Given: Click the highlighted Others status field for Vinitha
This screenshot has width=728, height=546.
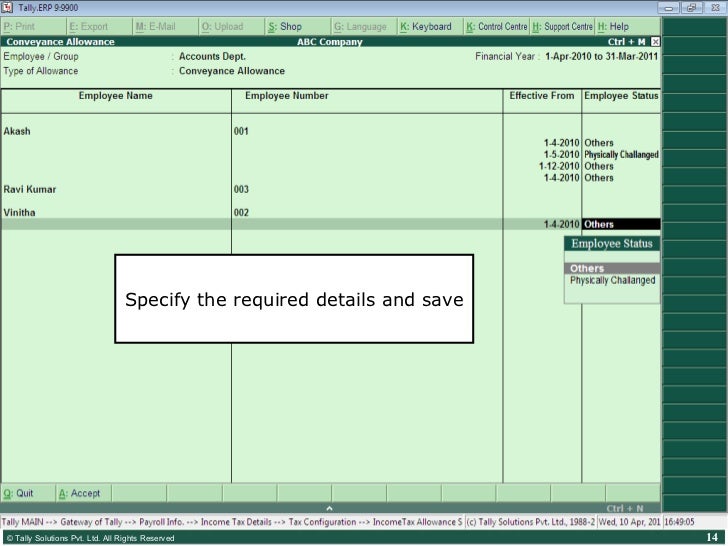Looking at the screenshot, I should pos(621,224).
